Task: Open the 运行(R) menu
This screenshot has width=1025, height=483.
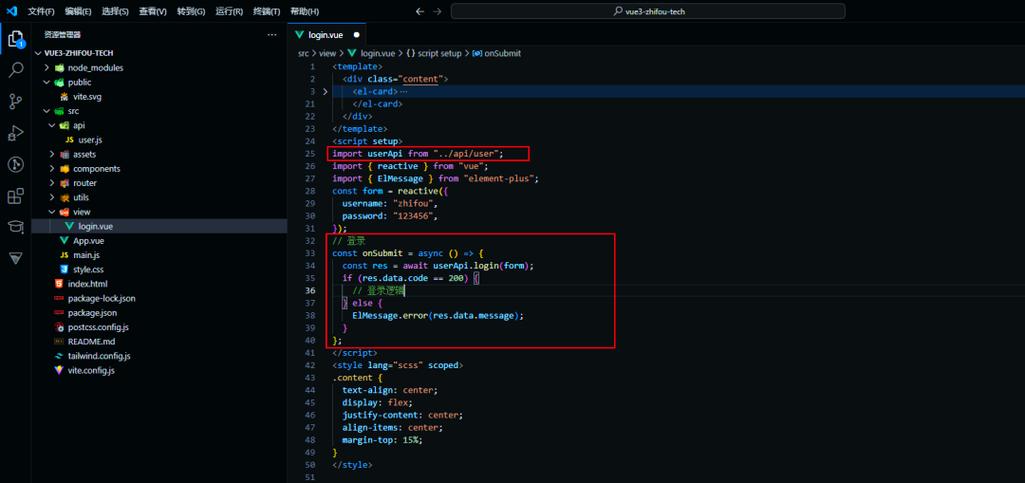Action: tap(229, 12)
